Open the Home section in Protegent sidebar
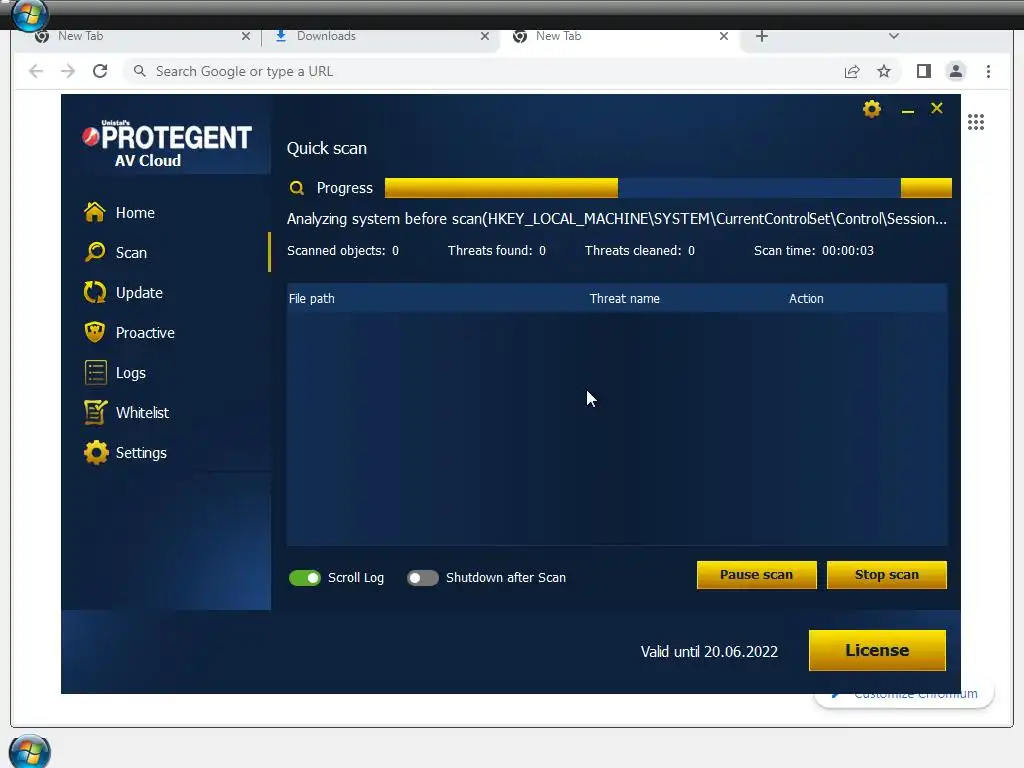Image resolution: width=1024 pixels, height=768 pixels. point(120,212)
